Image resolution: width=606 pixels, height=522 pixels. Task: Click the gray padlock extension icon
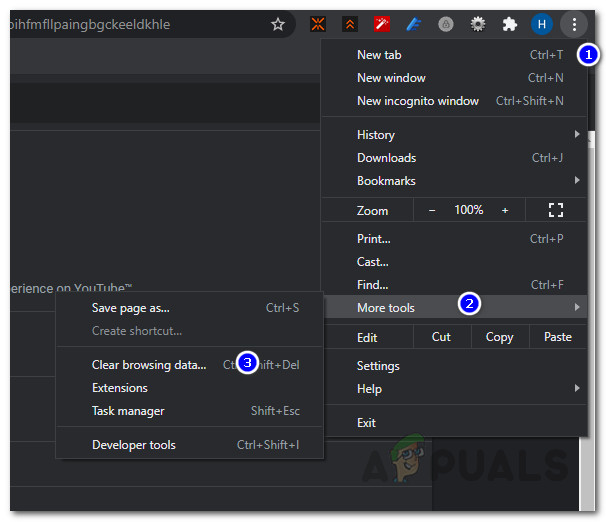[x=446, y=24]
